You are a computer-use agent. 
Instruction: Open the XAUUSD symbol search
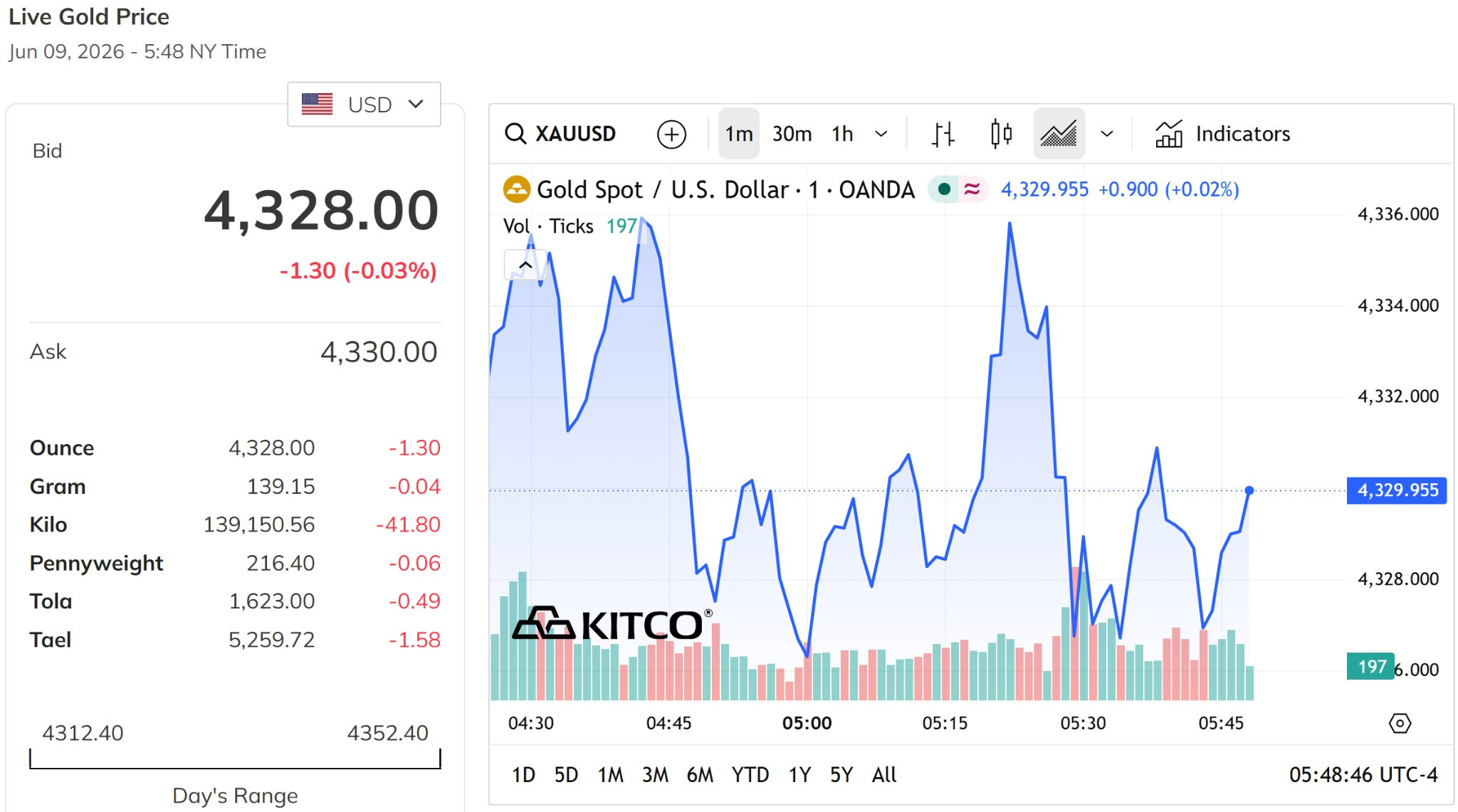tap(560, 134)
